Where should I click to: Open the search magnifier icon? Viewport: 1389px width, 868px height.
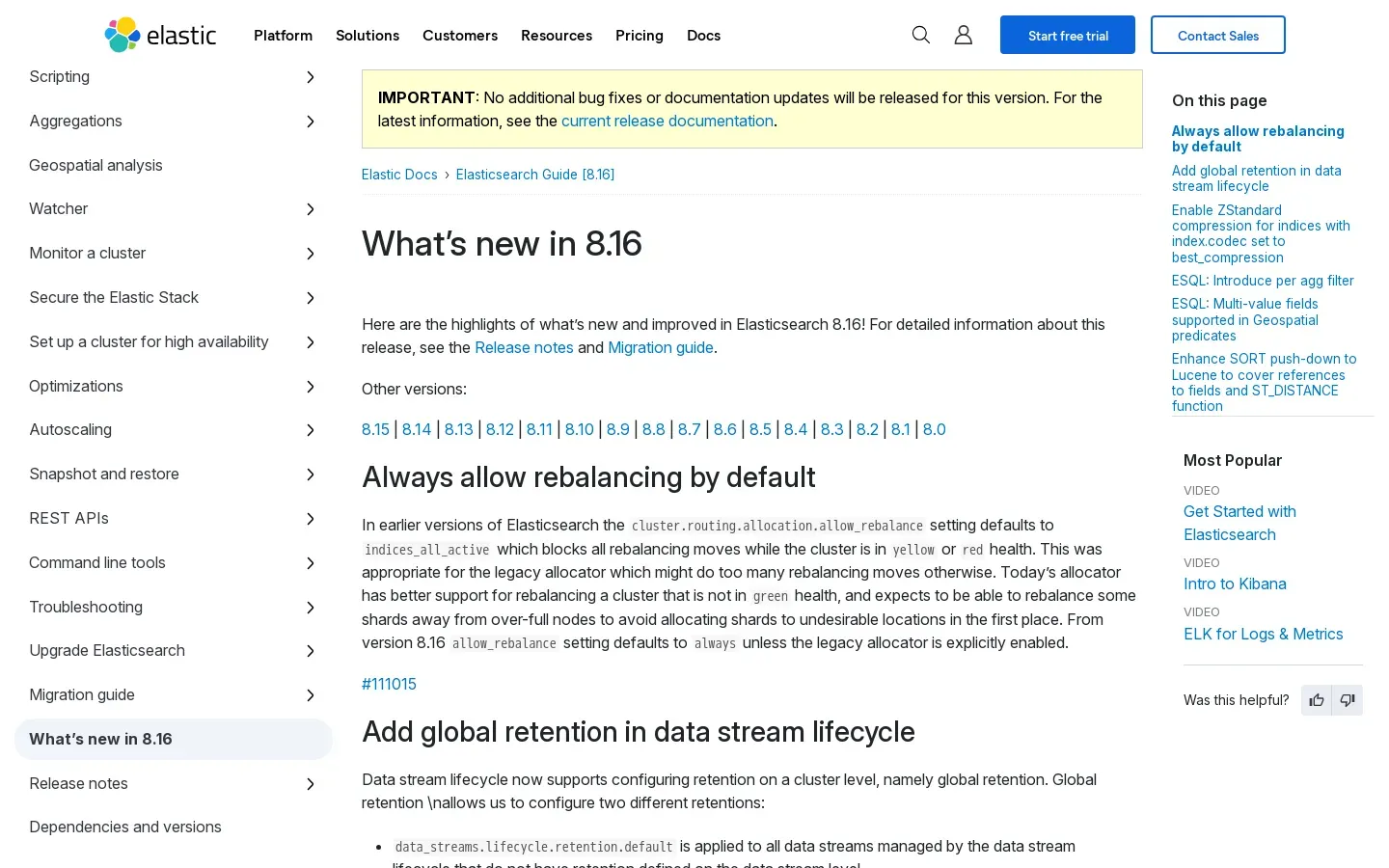pyautogui.click(x=921, y=35)
